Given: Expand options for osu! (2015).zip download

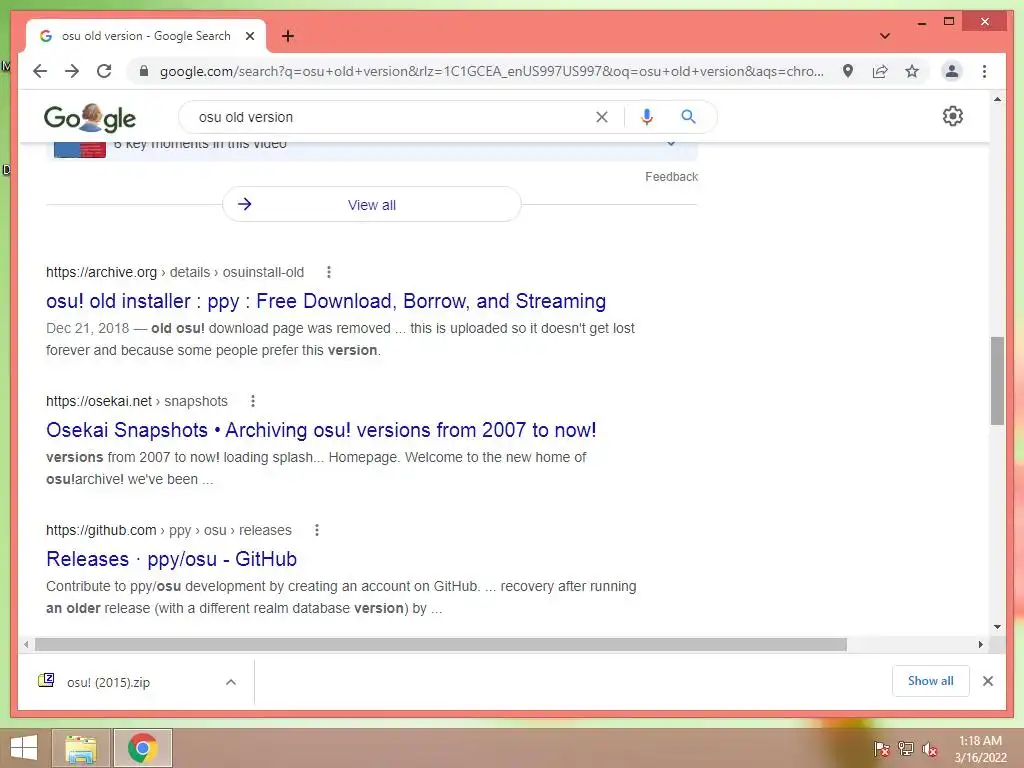Looking at the screenshot, I should pos(231,682).
